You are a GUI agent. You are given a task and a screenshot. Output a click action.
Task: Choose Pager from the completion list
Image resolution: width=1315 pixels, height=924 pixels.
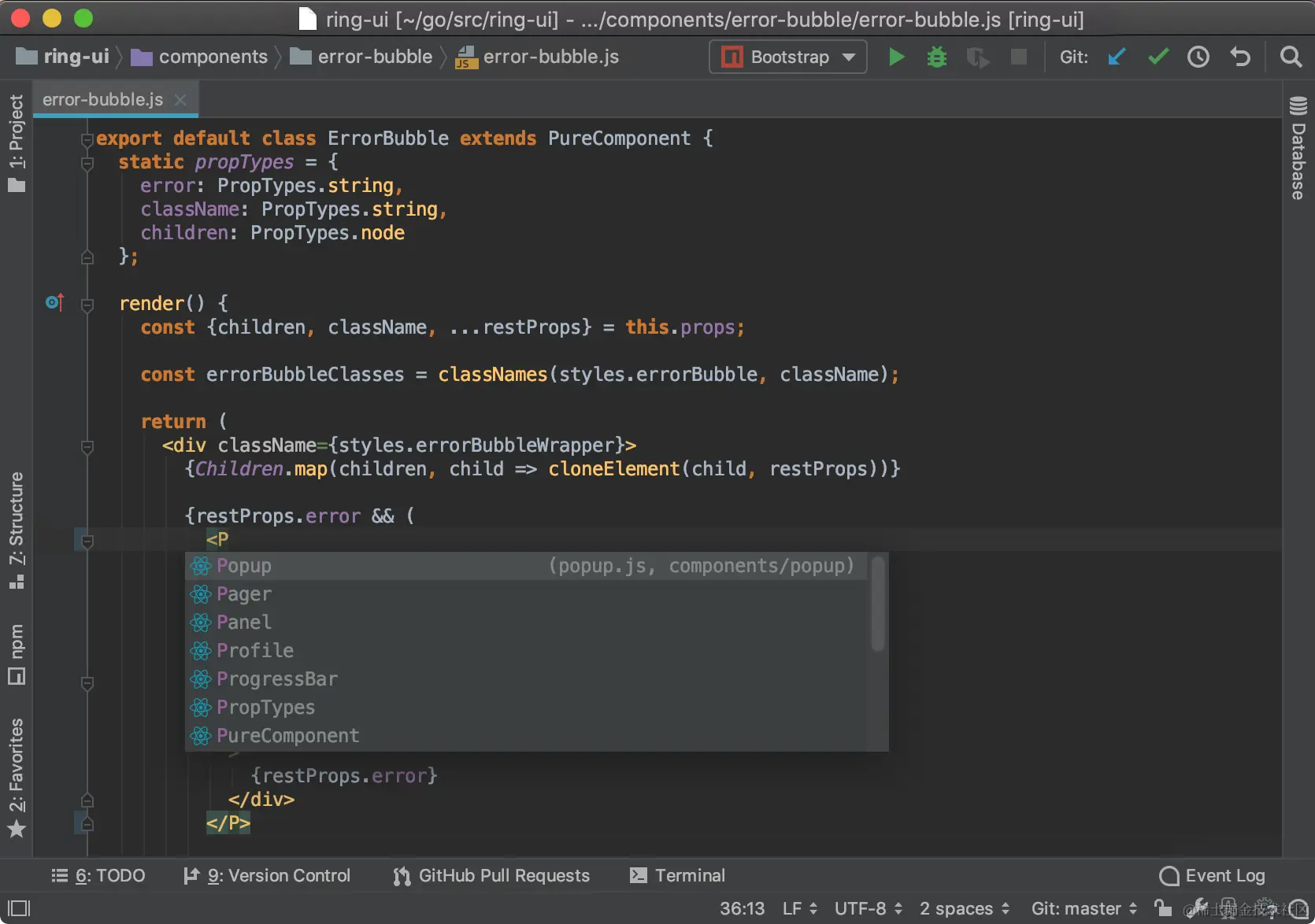pos(526,594)
